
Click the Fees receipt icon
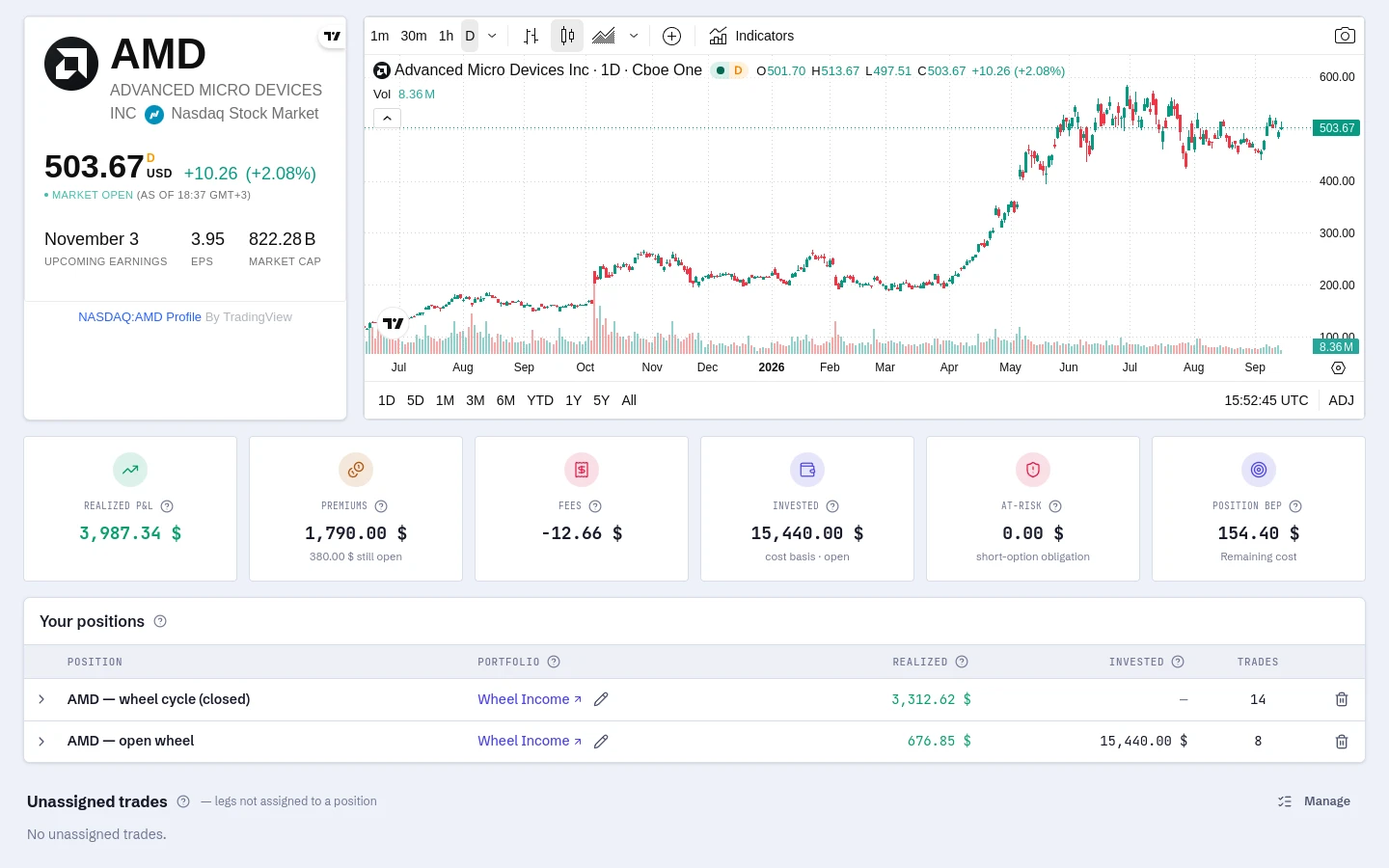tap(582, 470)
